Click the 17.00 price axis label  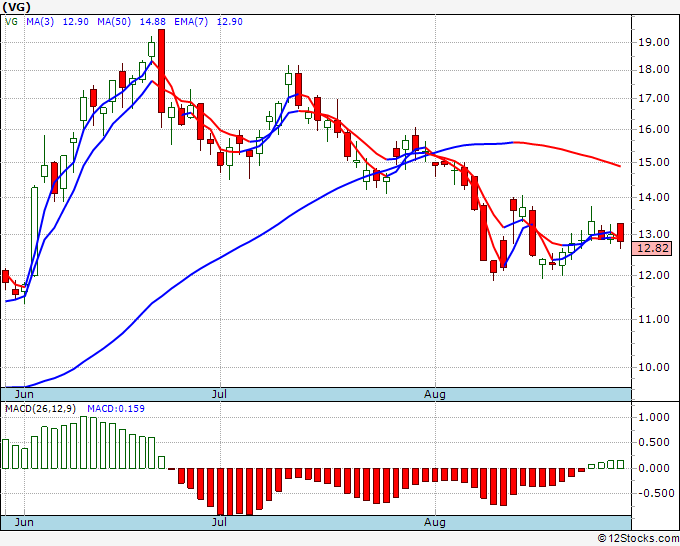654,98
